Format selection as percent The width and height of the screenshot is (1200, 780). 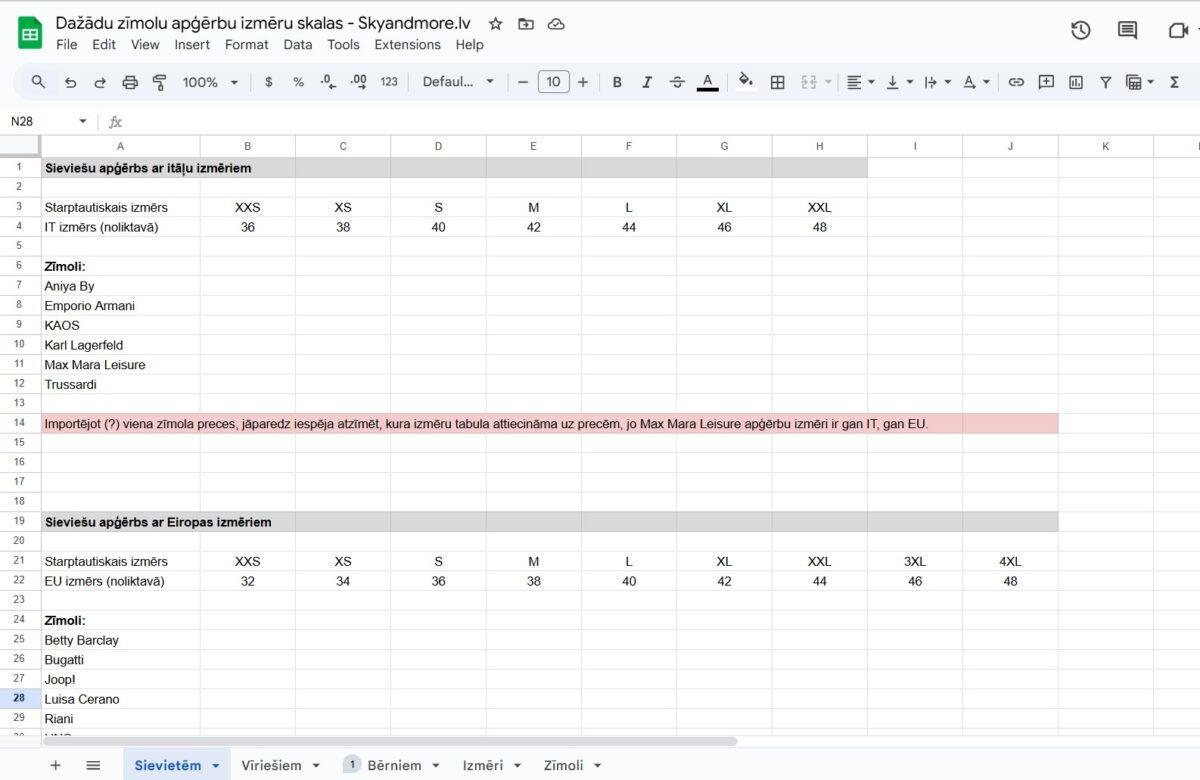[298, 82]
